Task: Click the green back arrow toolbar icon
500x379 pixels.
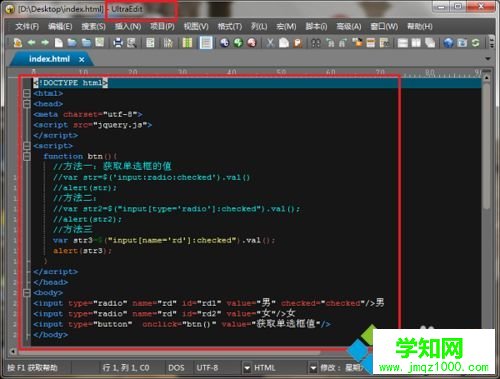Action: pyautogui.click(x=31, y=43)
